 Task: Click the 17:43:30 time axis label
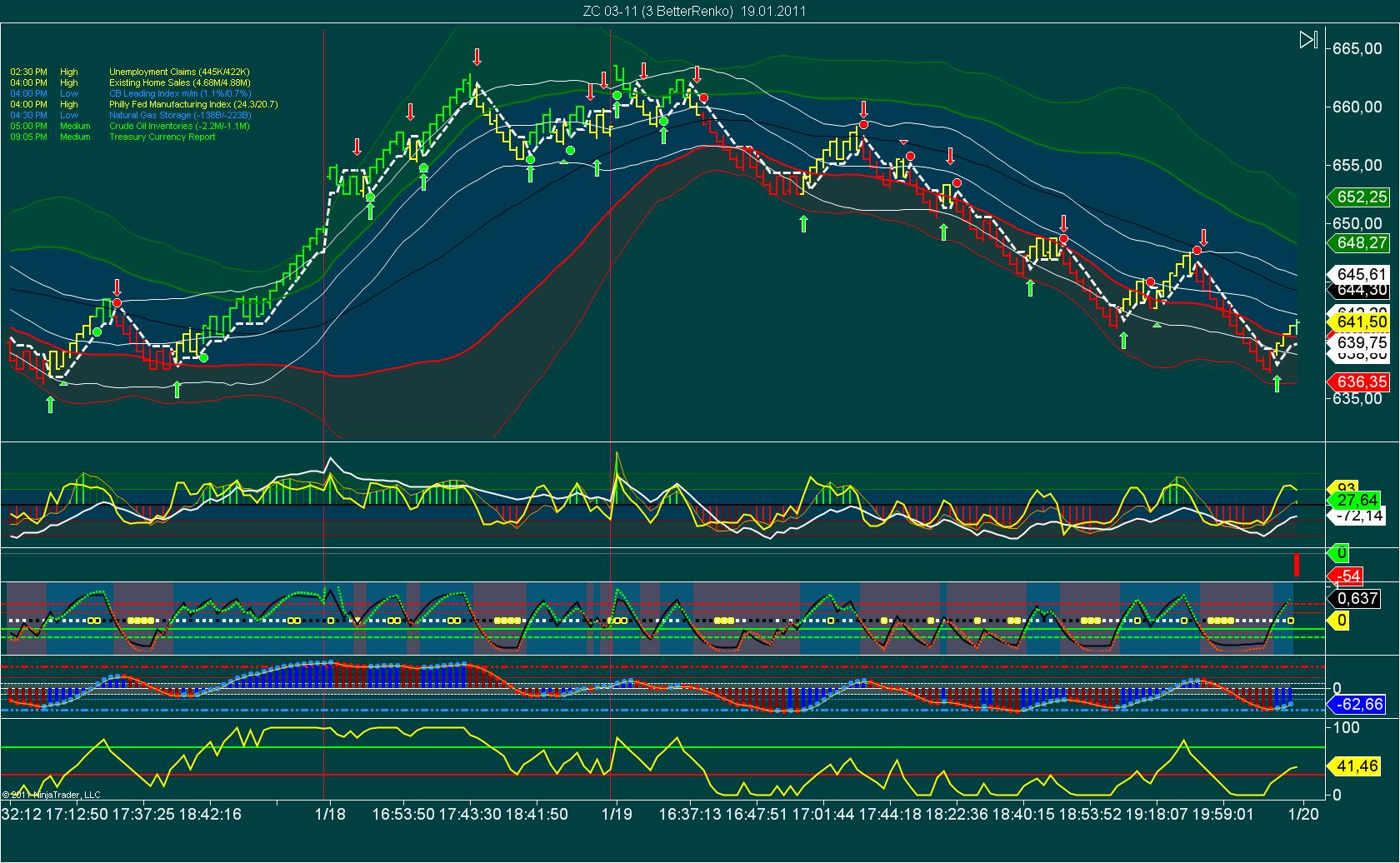[470, 814]
